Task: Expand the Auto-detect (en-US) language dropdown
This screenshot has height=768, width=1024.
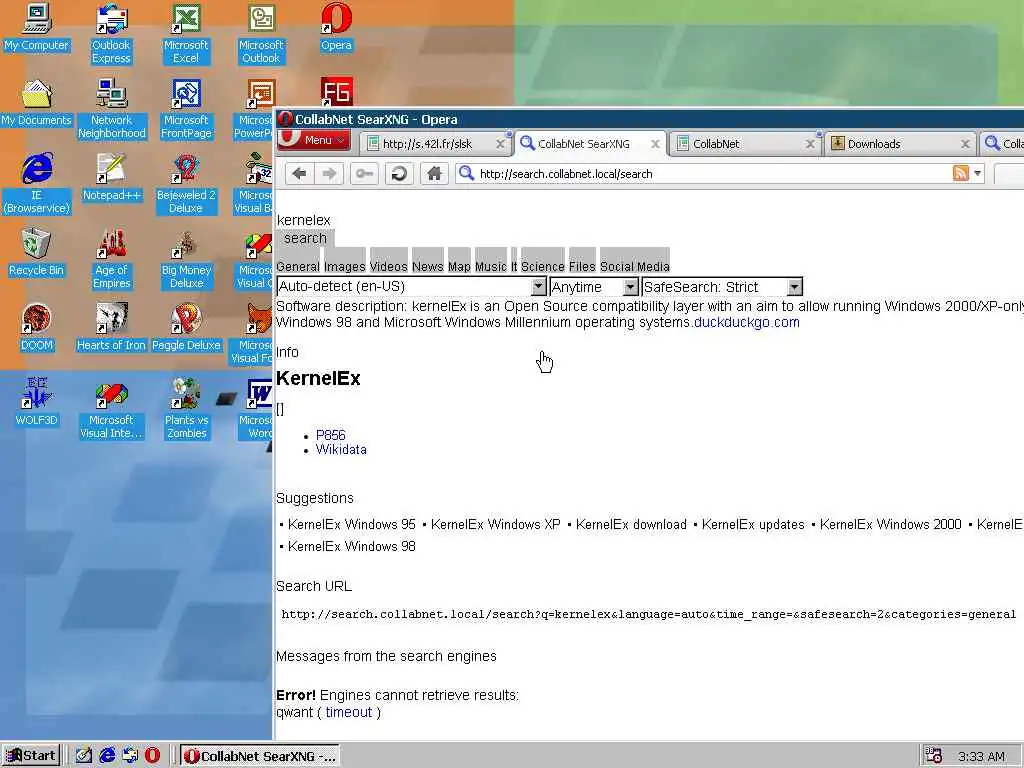Action: (537, 287)
